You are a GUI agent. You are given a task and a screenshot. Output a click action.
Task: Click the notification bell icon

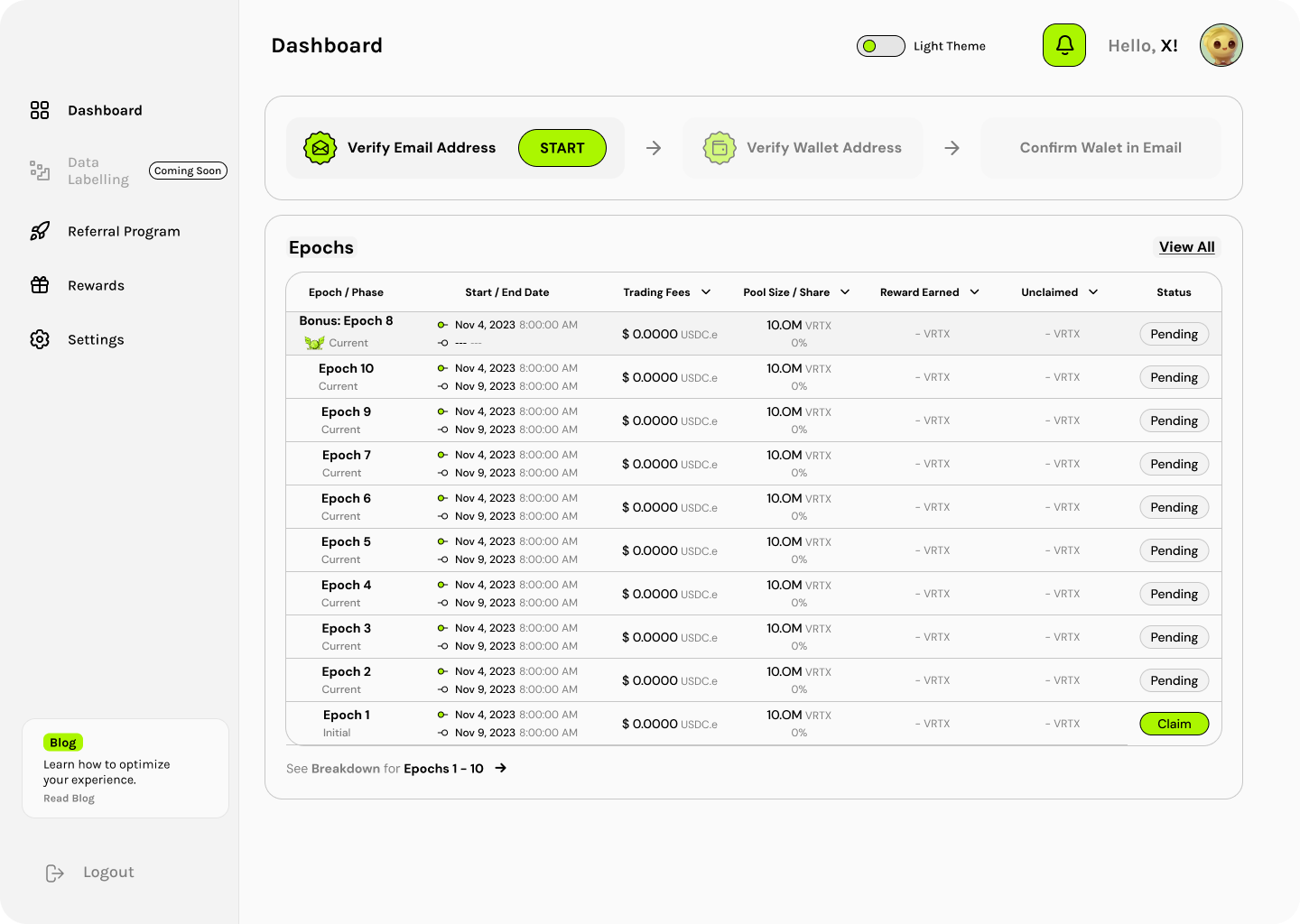click(1064, 45)
